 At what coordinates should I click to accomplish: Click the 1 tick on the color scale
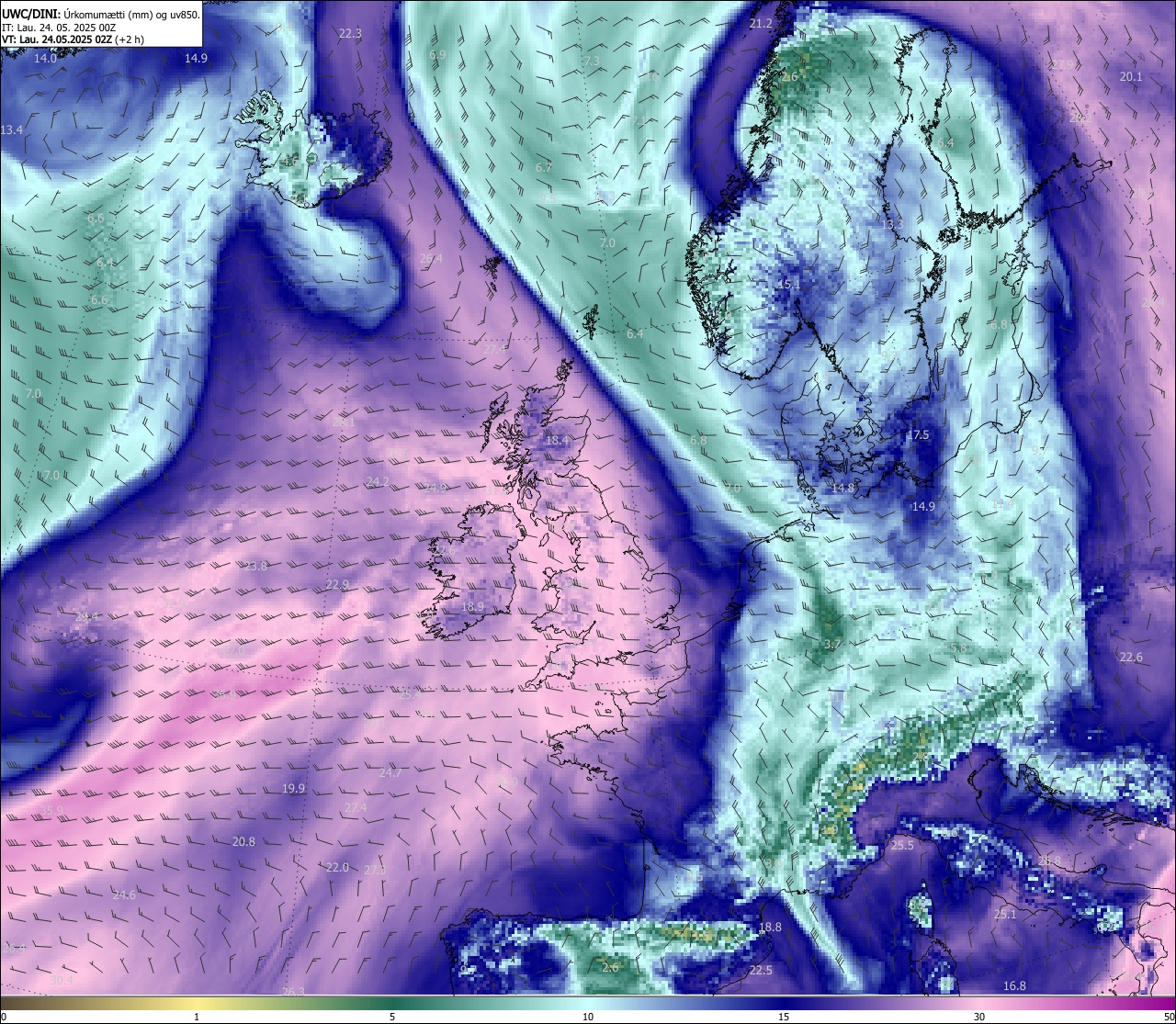point(197,1017)
